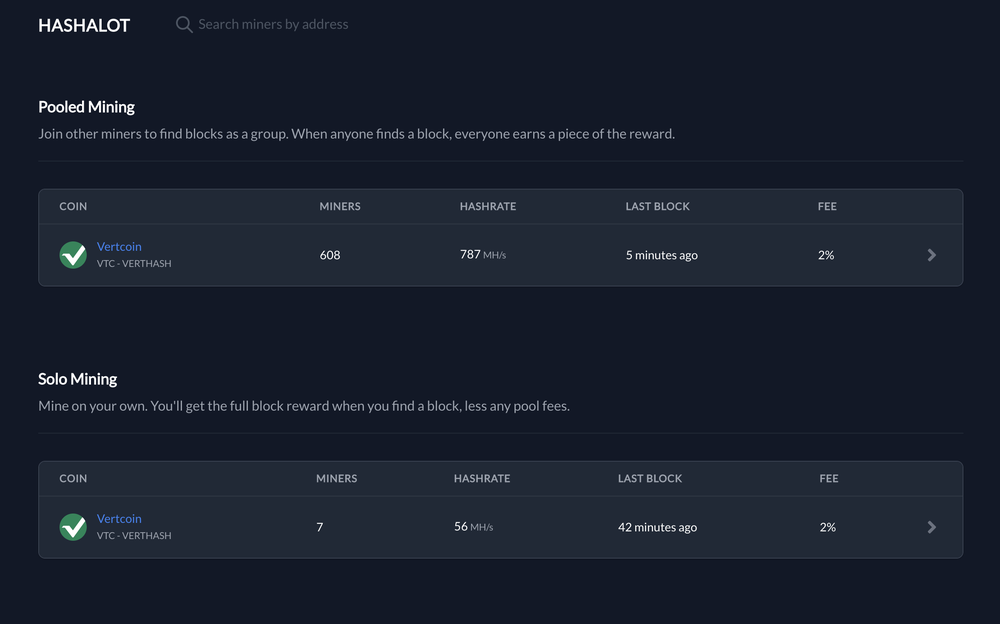This screenshot has height=624, width=1000.
Task: Click the HASHALOT logo
Action: tap(84, 25)
